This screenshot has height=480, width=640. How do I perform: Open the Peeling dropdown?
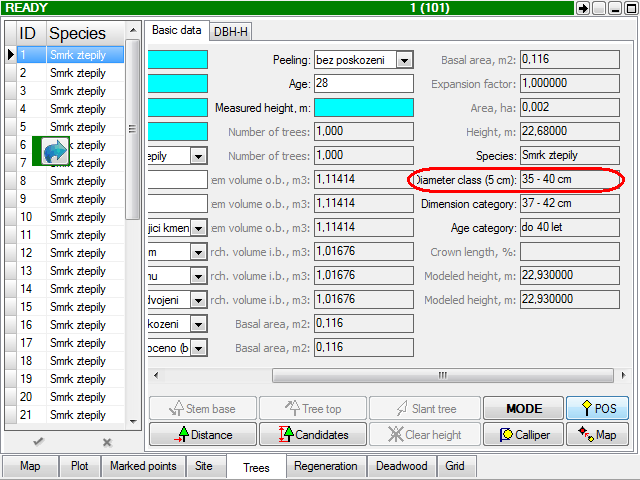[404, 60]
